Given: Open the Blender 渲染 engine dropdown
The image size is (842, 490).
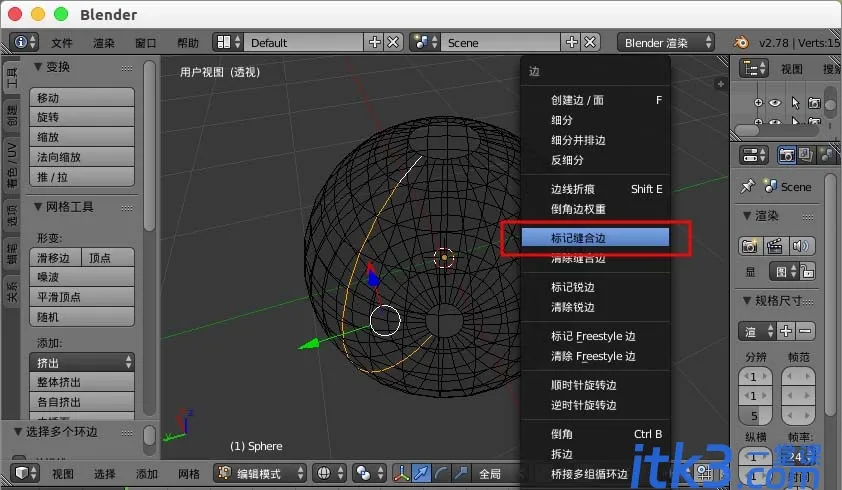Looking at the screenshot, I should pyautogui.click(x=667, y=42).
